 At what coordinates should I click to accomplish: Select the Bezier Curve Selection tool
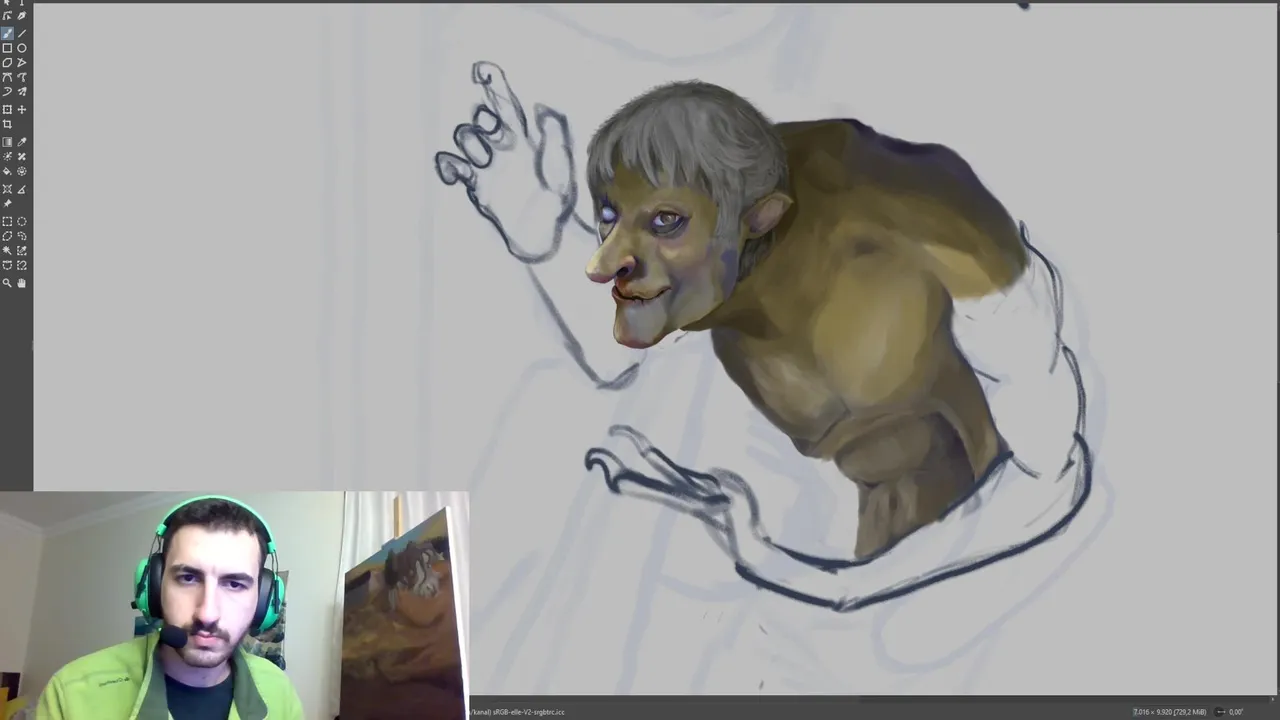click(7, 265)
